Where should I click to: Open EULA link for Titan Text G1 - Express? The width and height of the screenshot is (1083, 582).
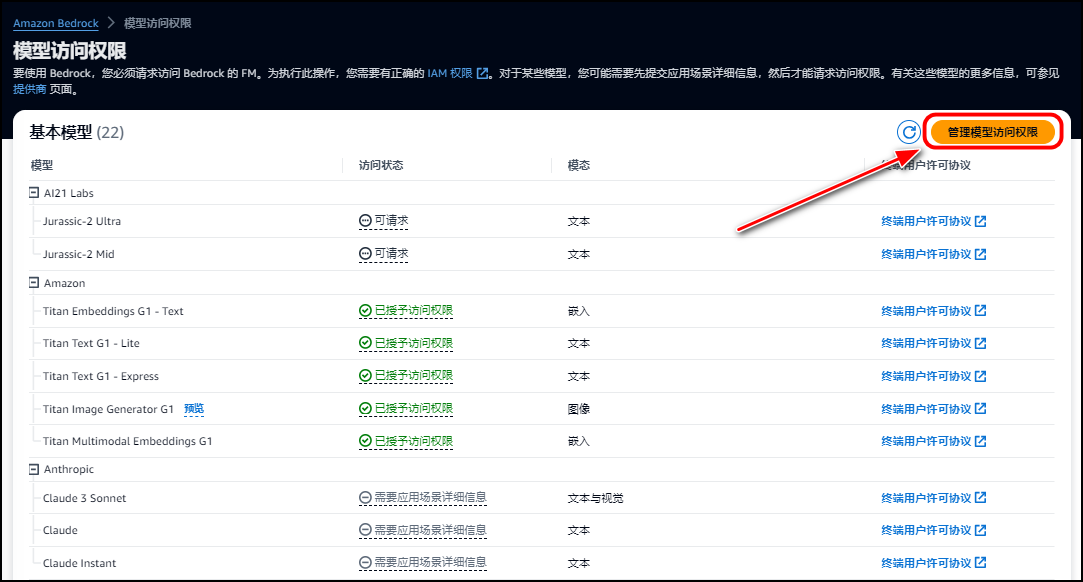coord(934,376)
